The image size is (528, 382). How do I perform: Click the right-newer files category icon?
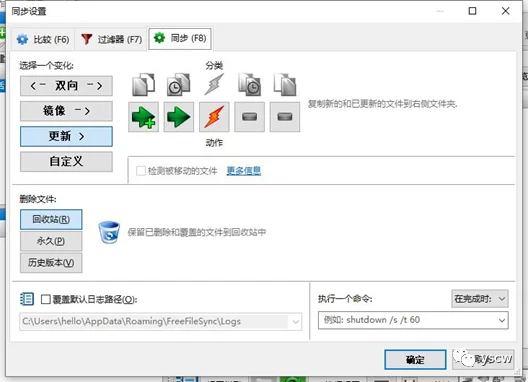250,84
